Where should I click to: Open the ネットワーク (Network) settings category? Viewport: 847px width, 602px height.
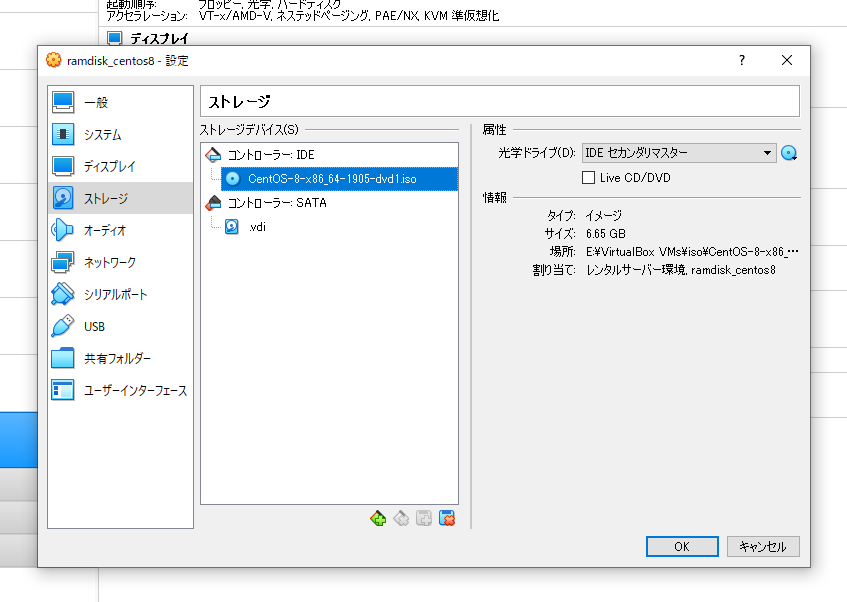[x=120, y=262]
